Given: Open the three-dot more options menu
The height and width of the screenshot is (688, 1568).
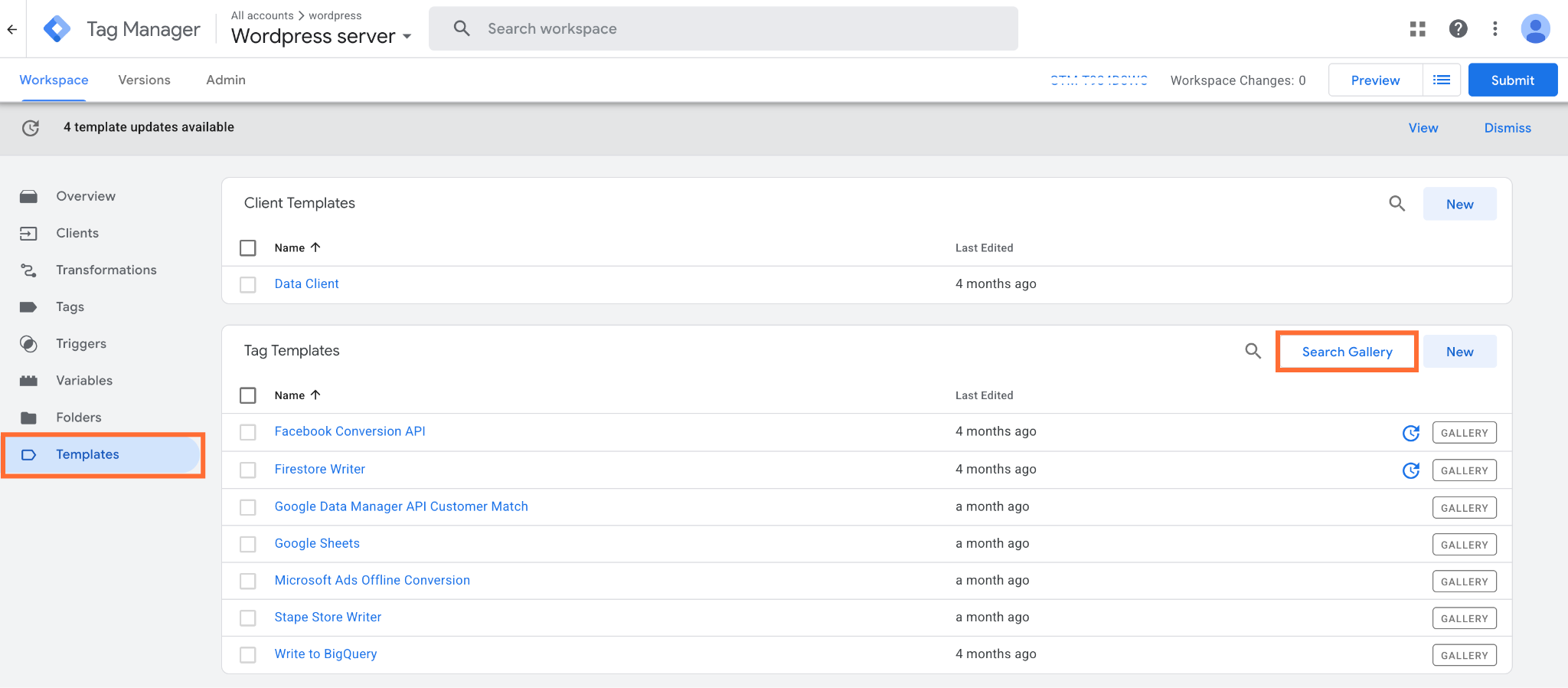Looking at the screenshot, I should (x=1494, y=29).
